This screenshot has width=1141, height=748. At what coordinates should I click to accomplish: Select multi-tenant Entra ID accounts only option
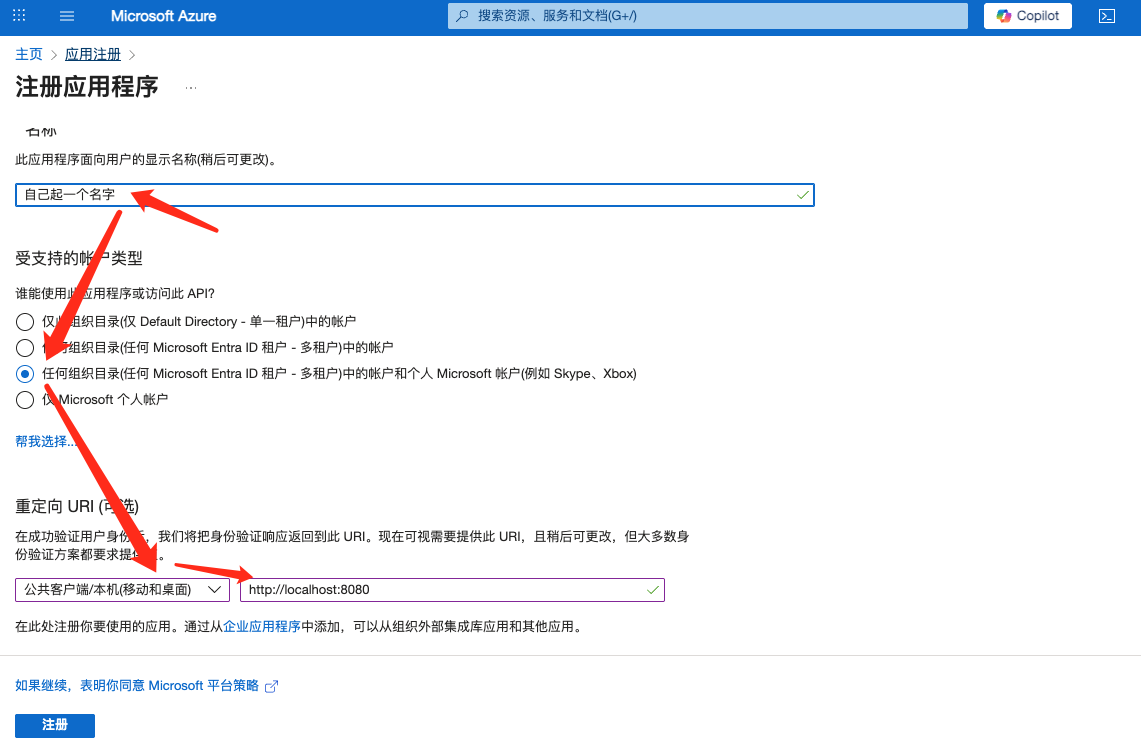(25, 348)
